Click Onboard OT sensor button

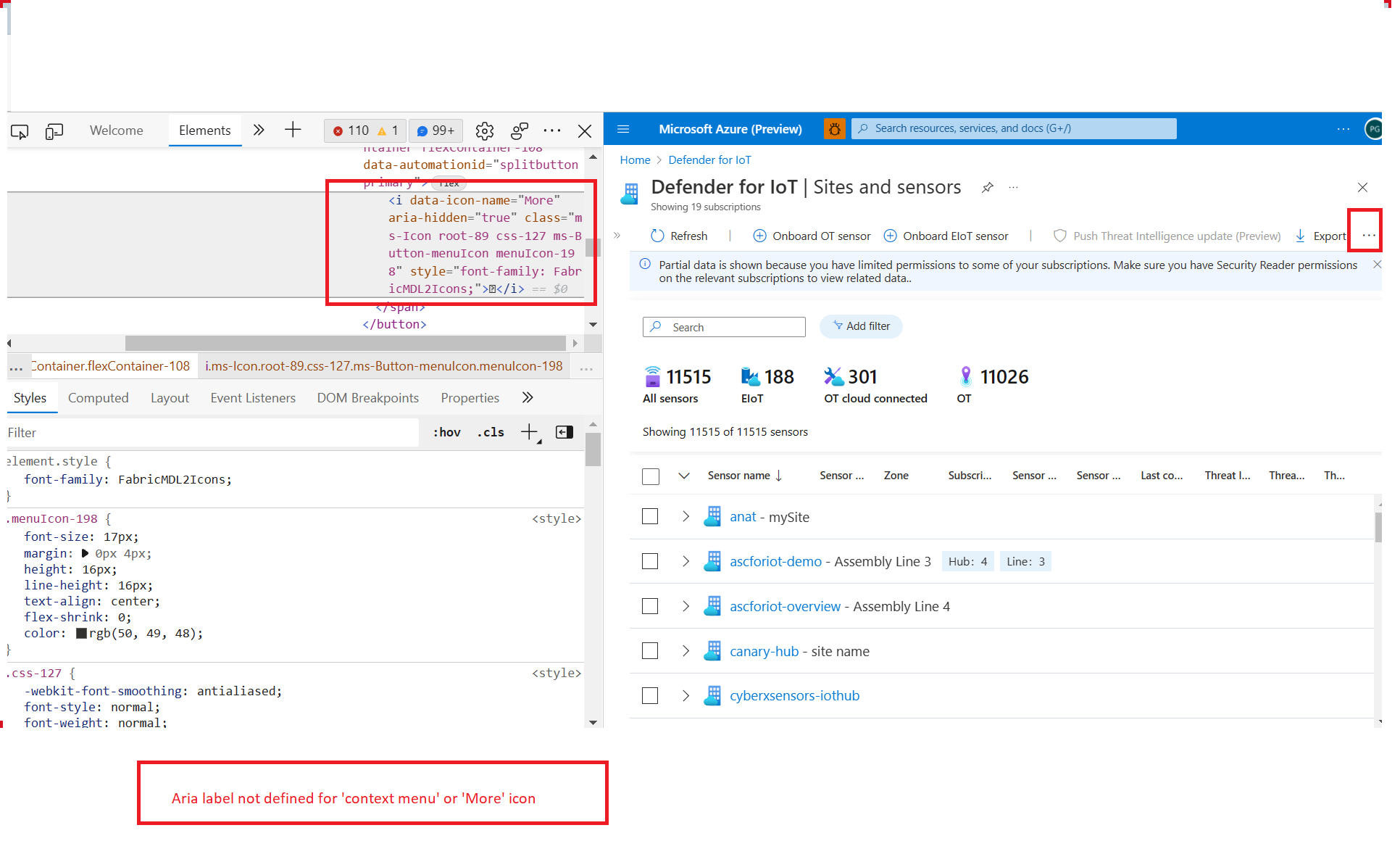812,236
